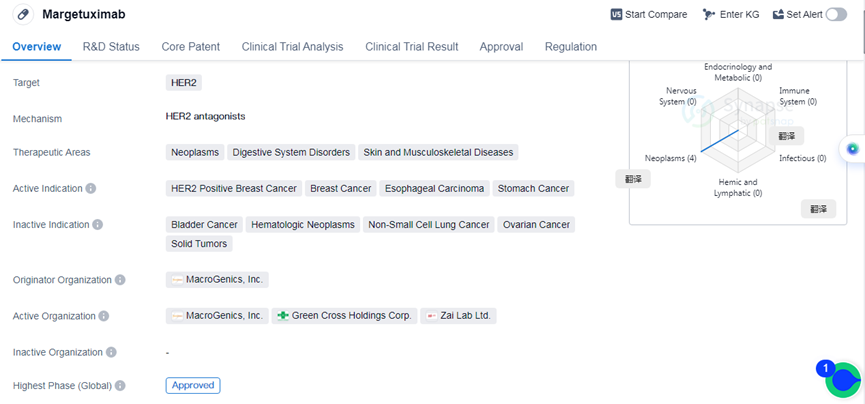Open the Clinical Trial Result tab

(x=412, y=47)
